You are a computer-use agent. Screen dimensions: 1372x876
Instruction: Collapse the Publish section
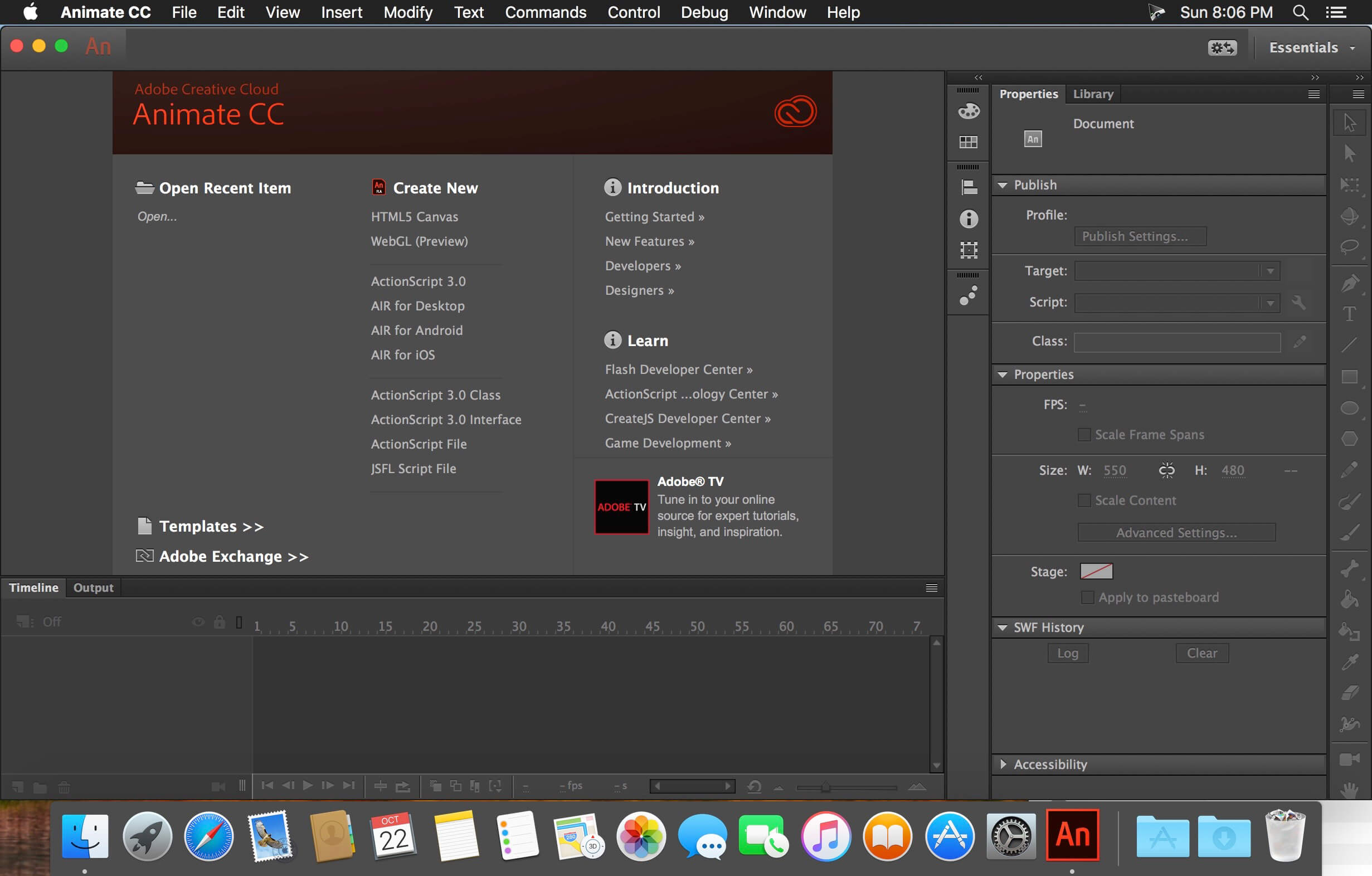1003,185
